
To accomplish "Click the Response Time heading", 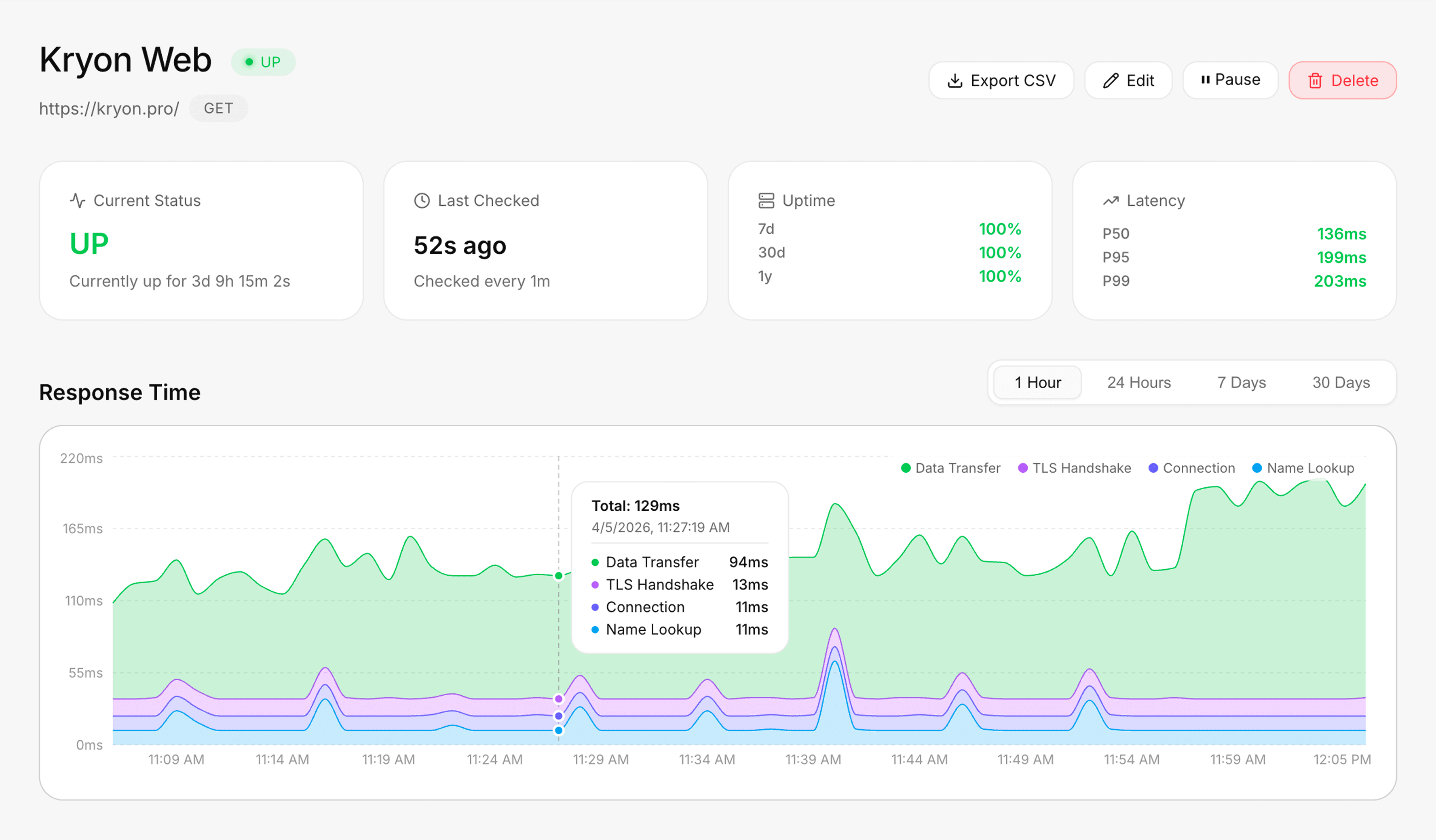I will pyautogui.click(x=120, y=392).
